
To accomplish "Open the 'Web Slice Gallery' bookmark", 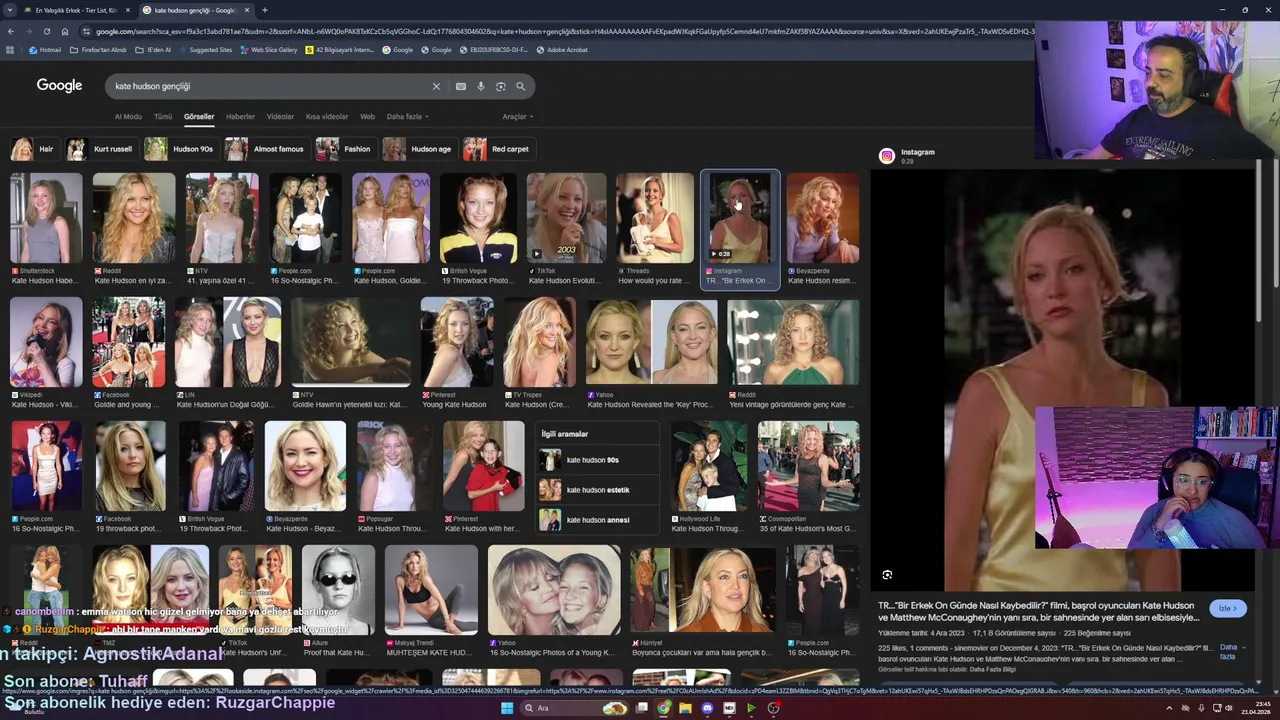I will (x=269, y=49).
